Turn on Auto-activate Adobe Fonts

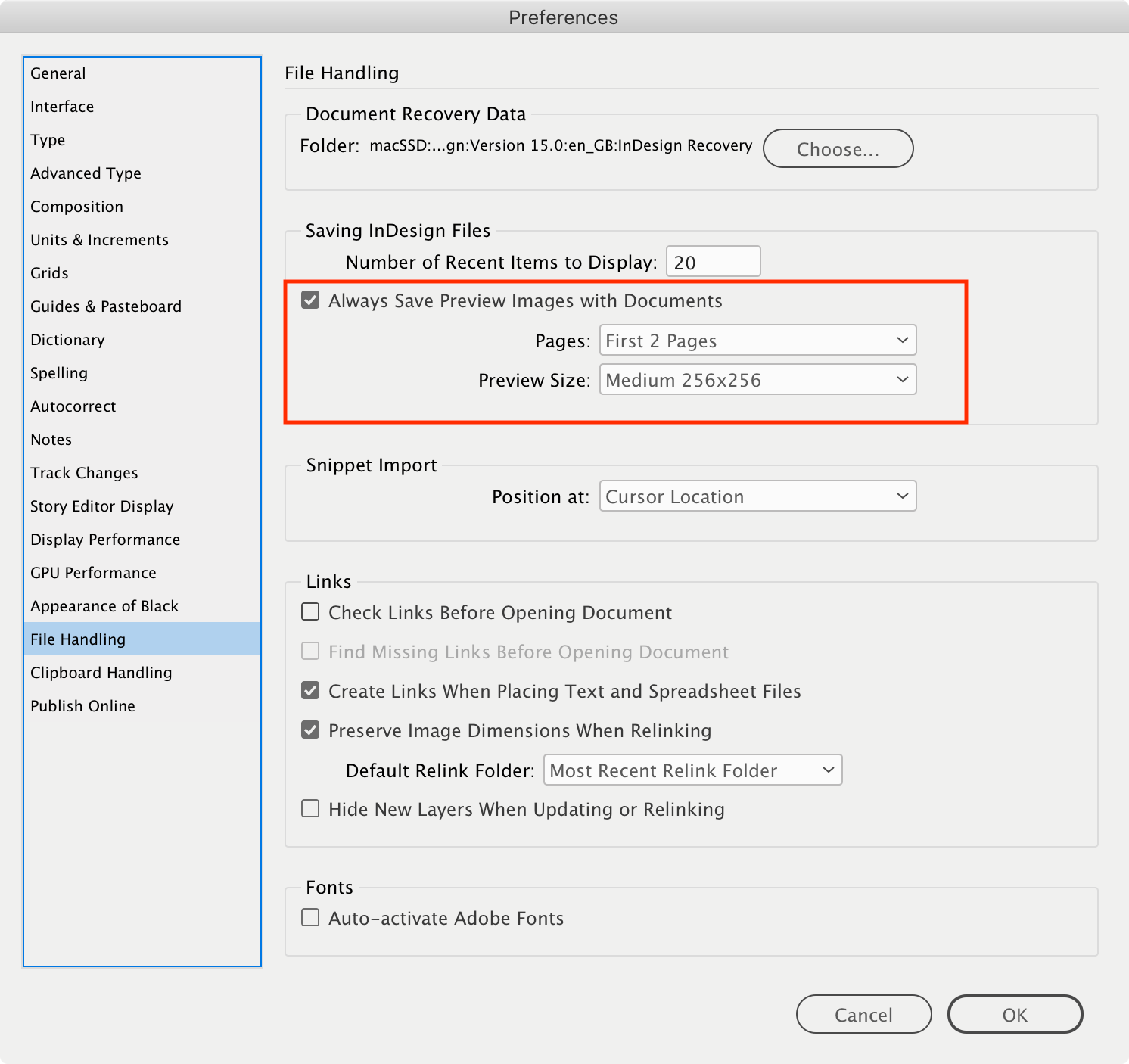click(x=310, y=918)
